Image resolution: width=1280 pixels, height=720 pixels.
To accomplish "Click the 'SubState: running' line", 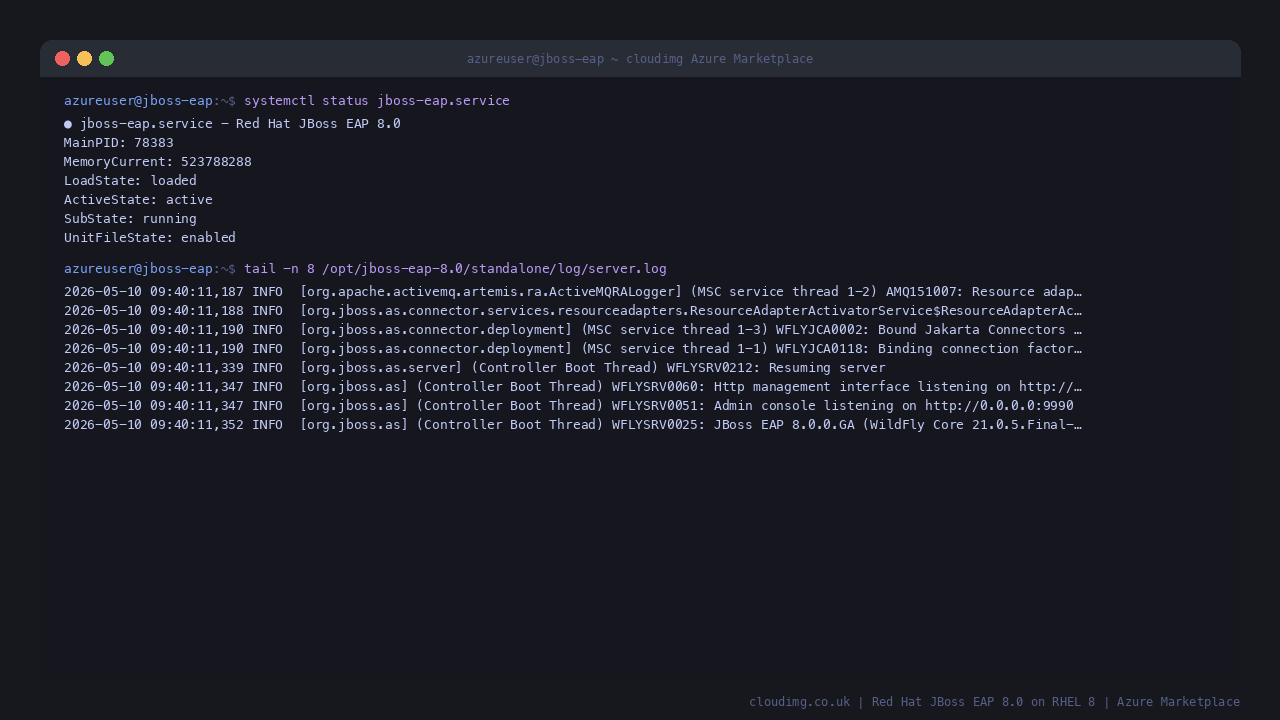I will tap(130, 219).
